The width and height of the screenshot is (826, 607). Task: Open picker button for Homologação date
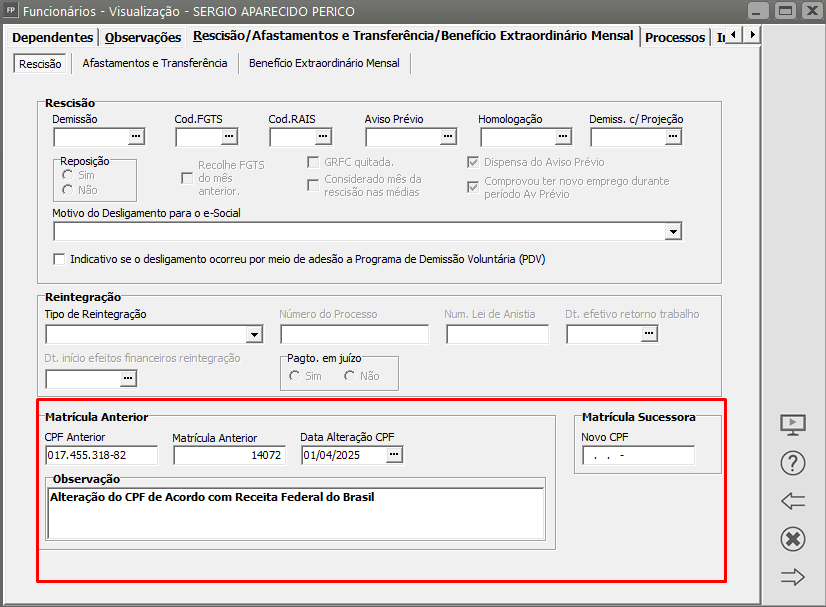tap(563, 137)
